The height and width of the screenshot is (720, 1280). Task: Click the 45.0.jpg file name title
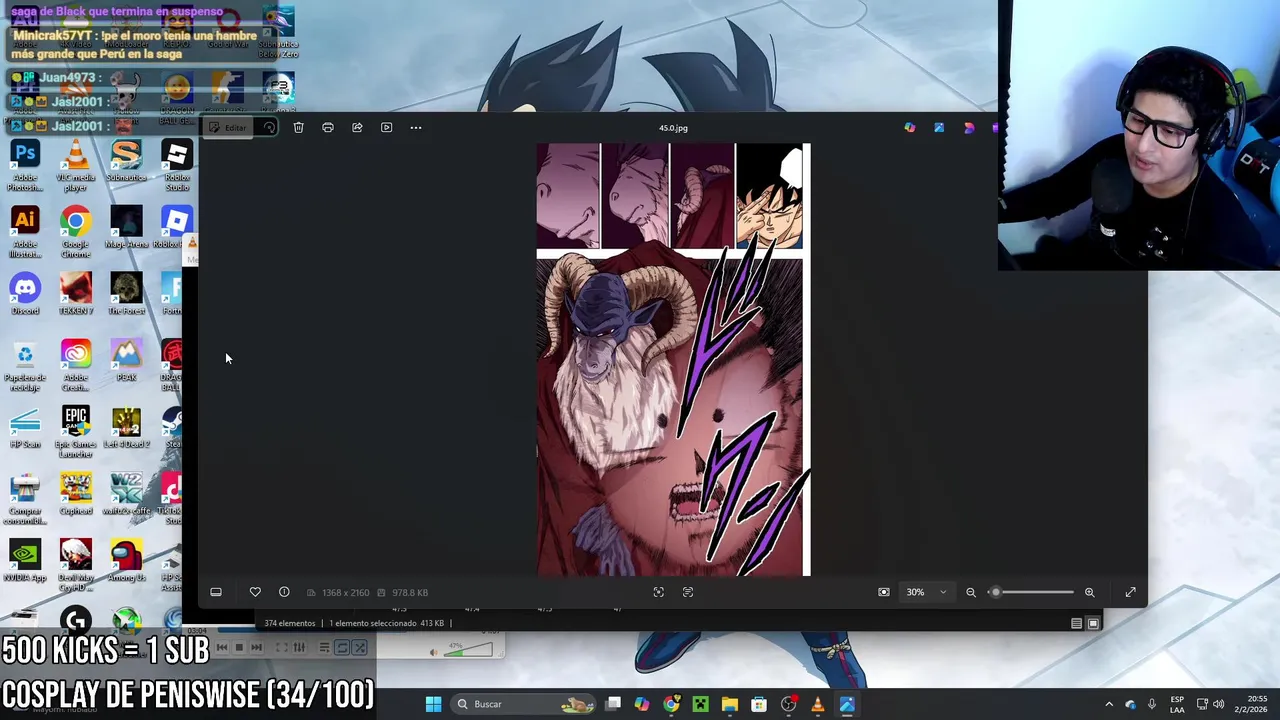tap(673, 128)
